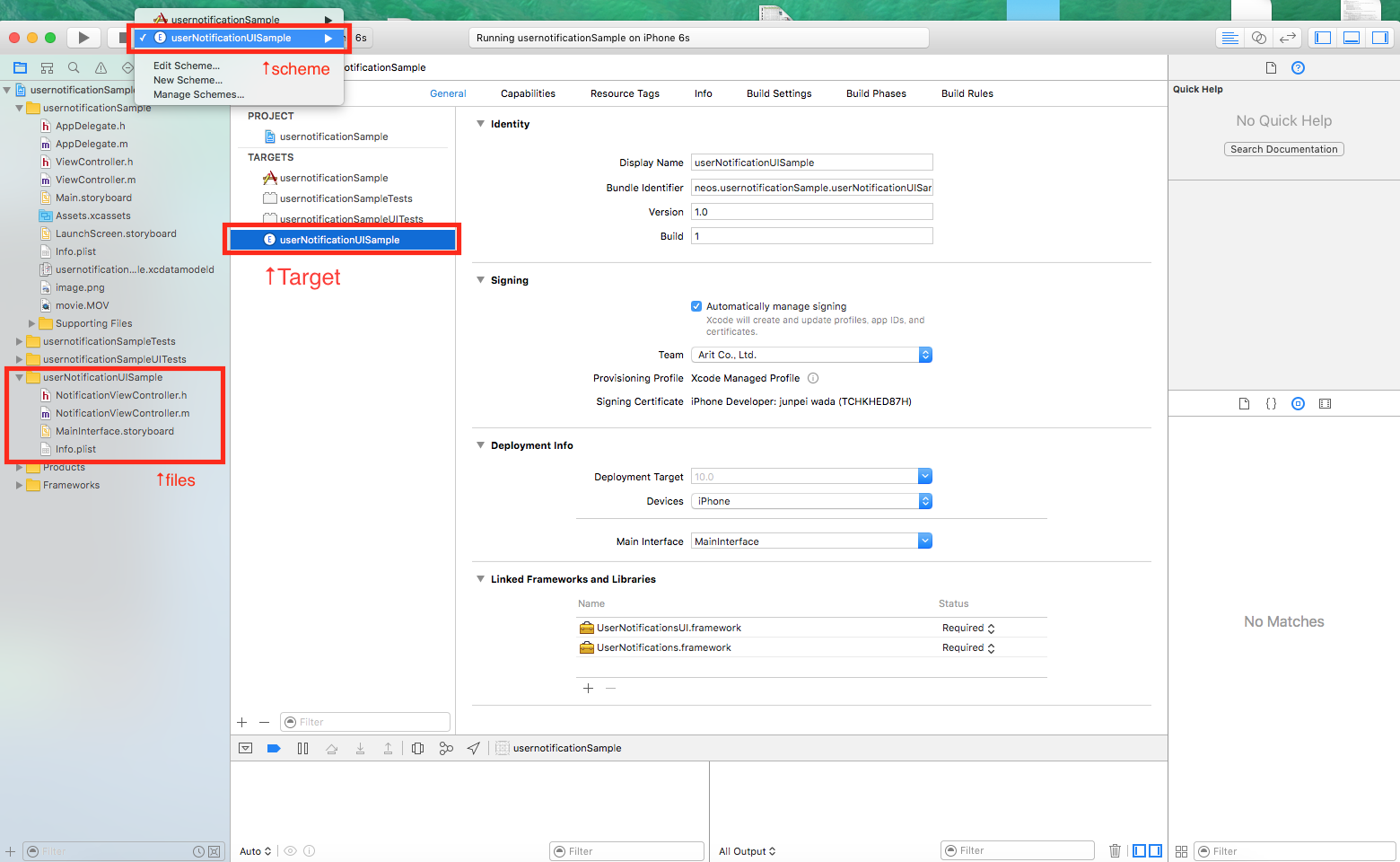This screenshot has height=862, width=1400.
Task: Open the Build Rules tab
Action: point(967,93)
